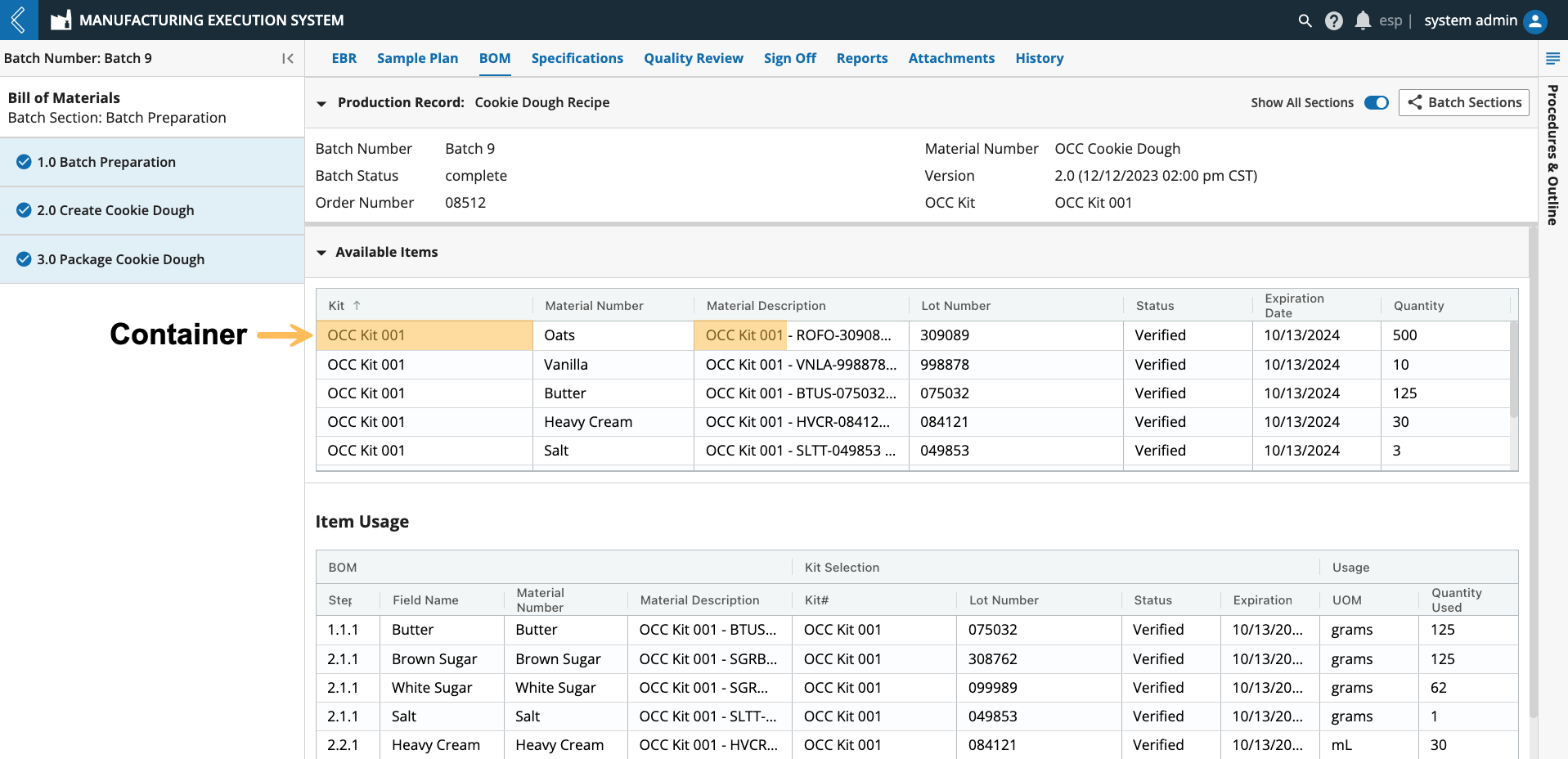This screenshot has width=1568, height=759.
Task: Open the notifications bell icon
Action: (1362, 20)
